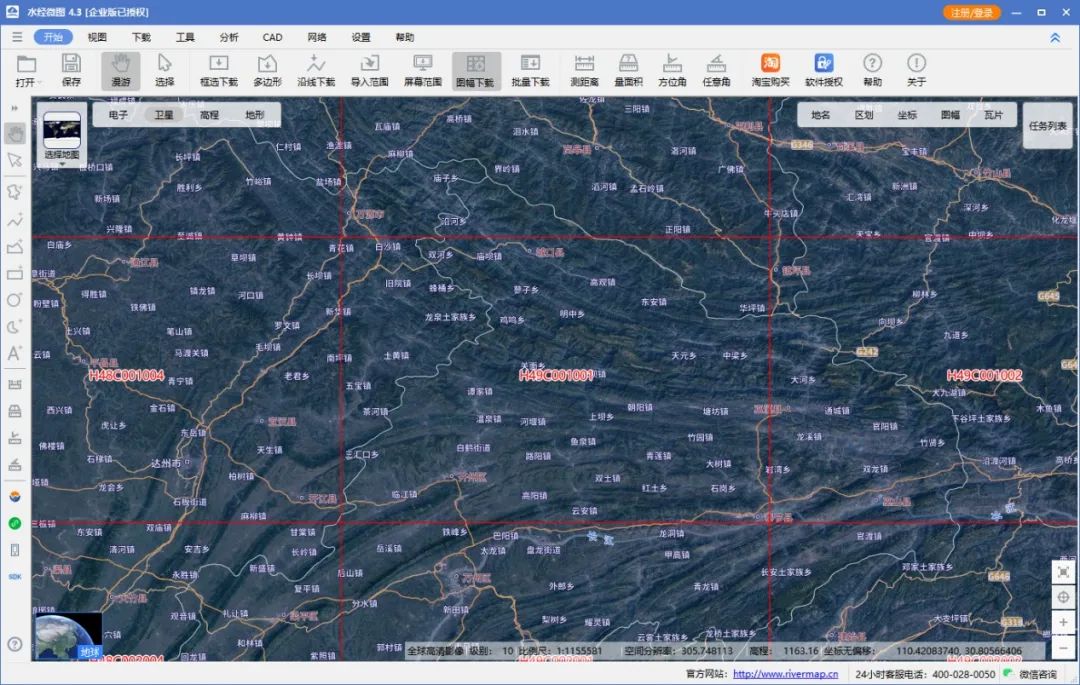1080x685 pixels.
Task: Click the 打开 (Open) folder icon
Action: pyautogui.click(x=26, y=65)
